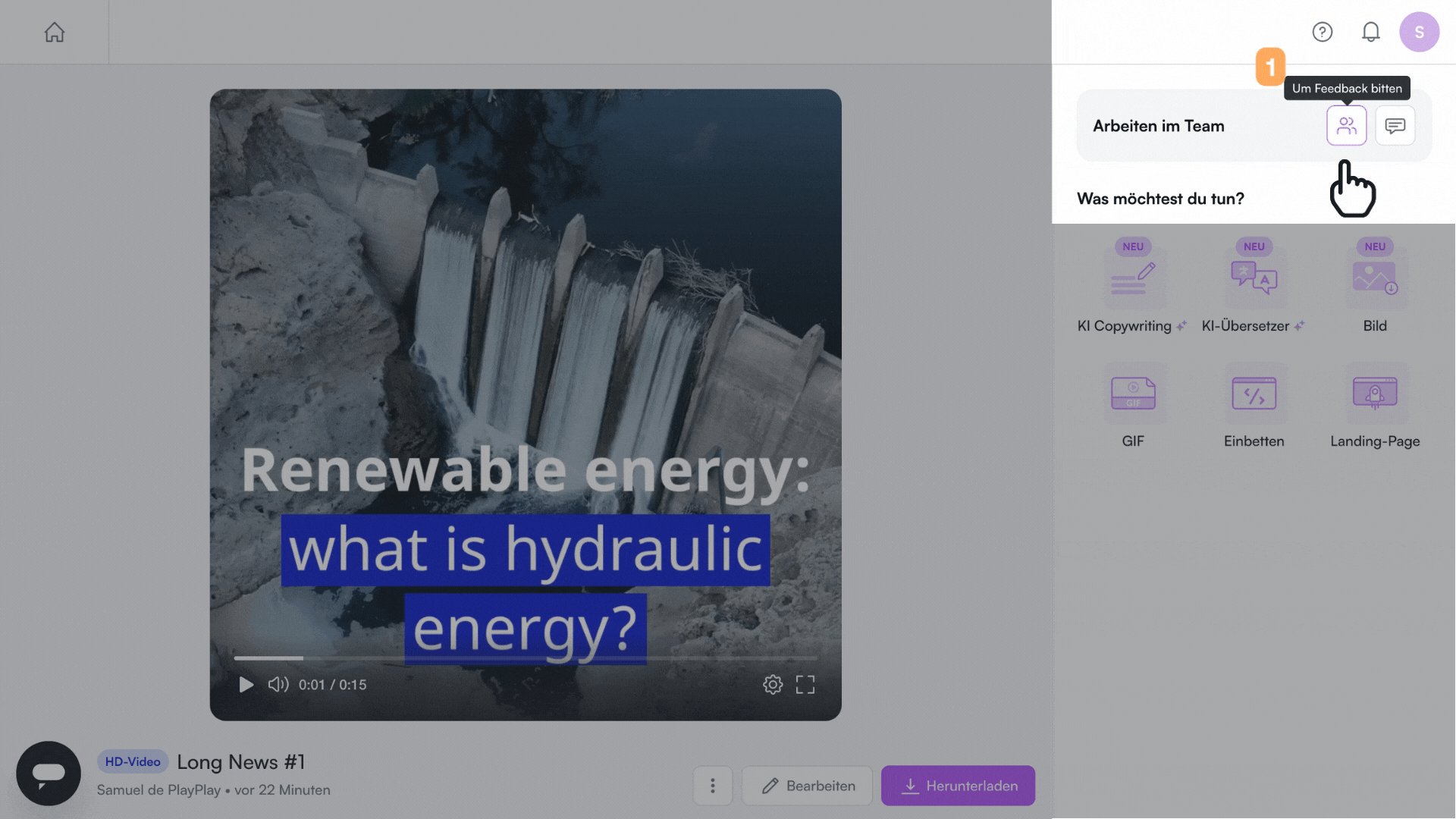This screenshot has width=1456, height=819.
Task: Open the Einbetten embed option
Action: 1254,394
